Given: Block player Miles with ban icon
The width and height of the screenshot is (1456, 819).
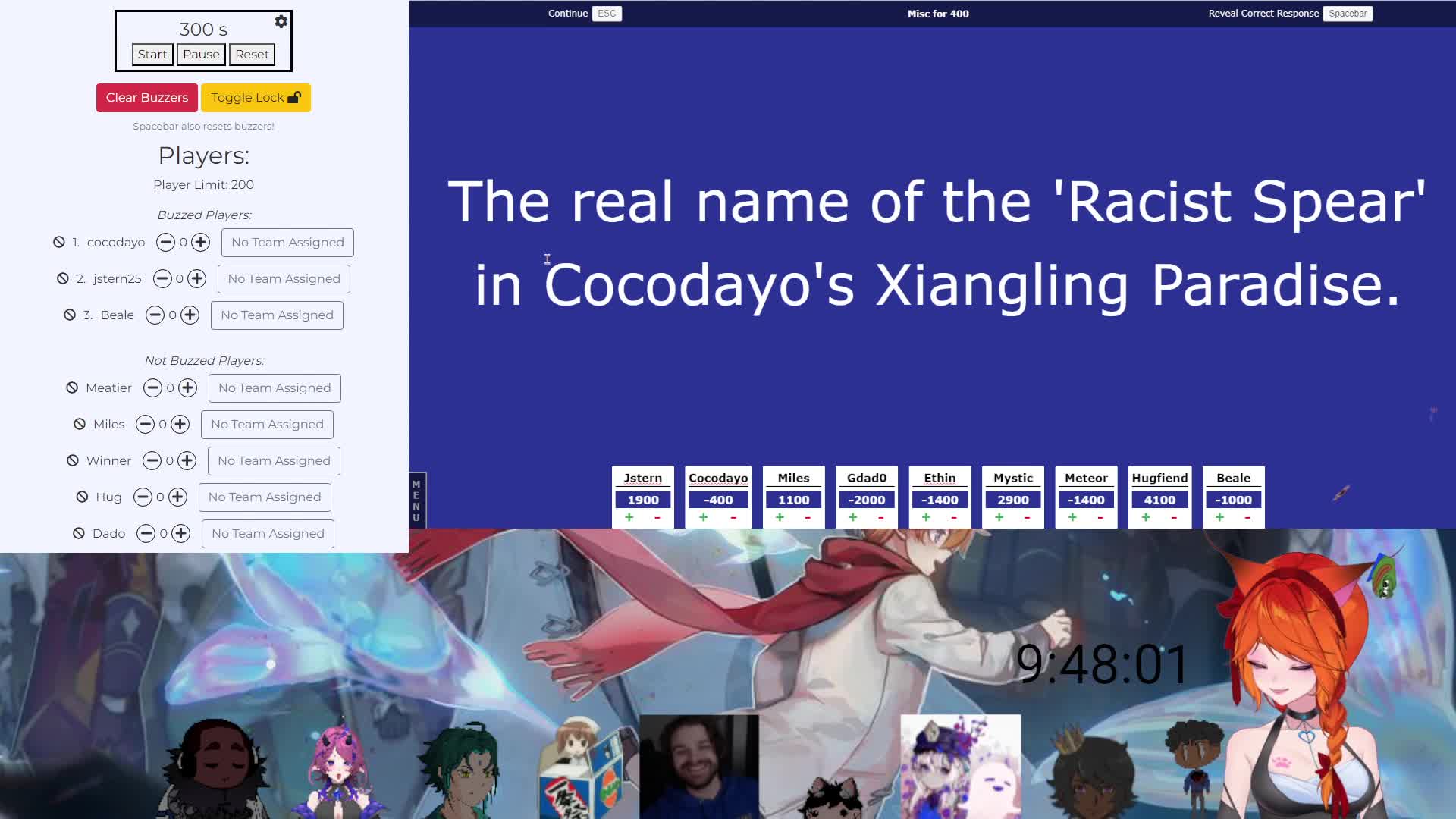Looking at the screenshot, I should (x=80, y=424).
